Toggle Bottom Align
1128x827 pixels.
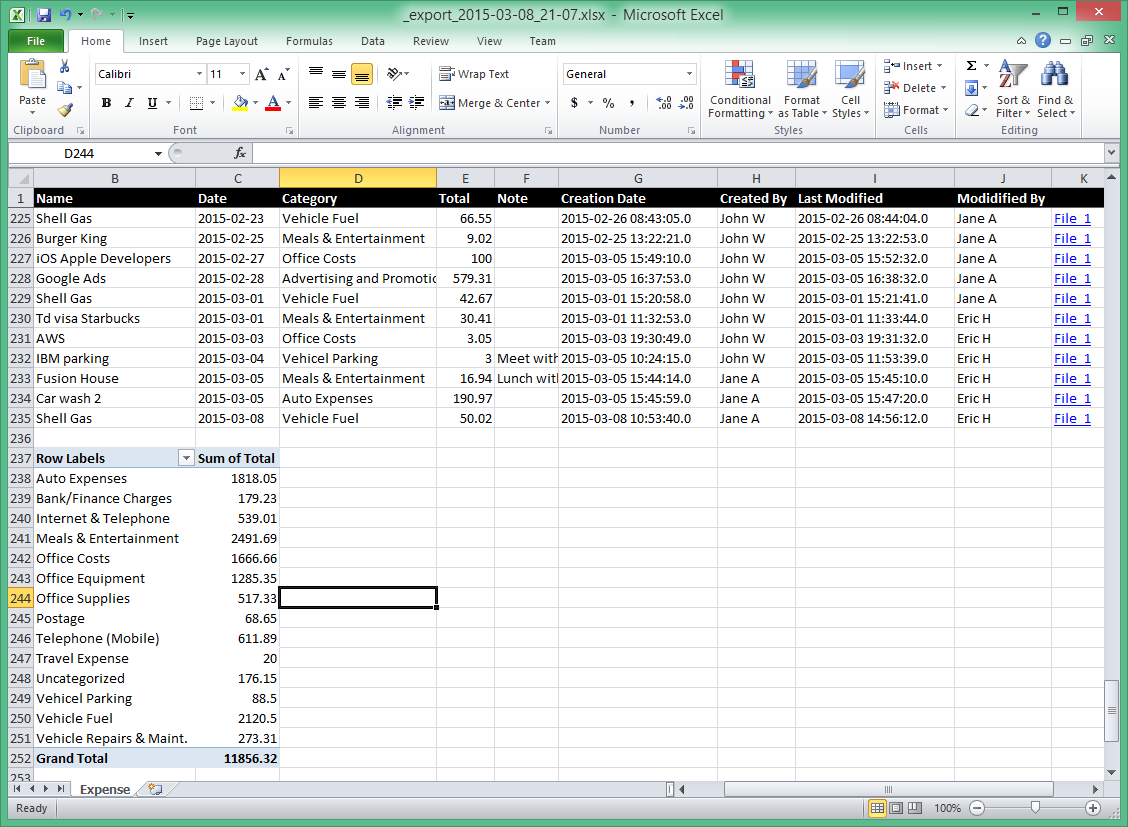(x=362, y=73)
